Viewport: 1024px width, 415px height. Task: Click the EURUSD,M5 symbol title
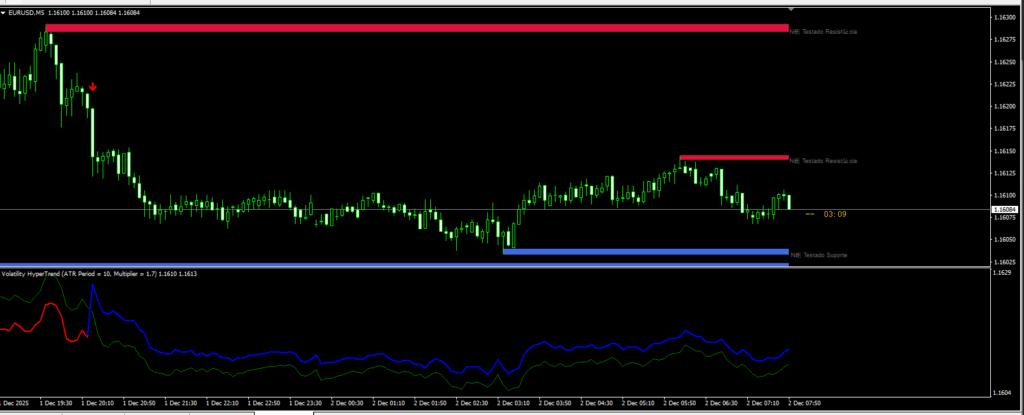(27, 13)
